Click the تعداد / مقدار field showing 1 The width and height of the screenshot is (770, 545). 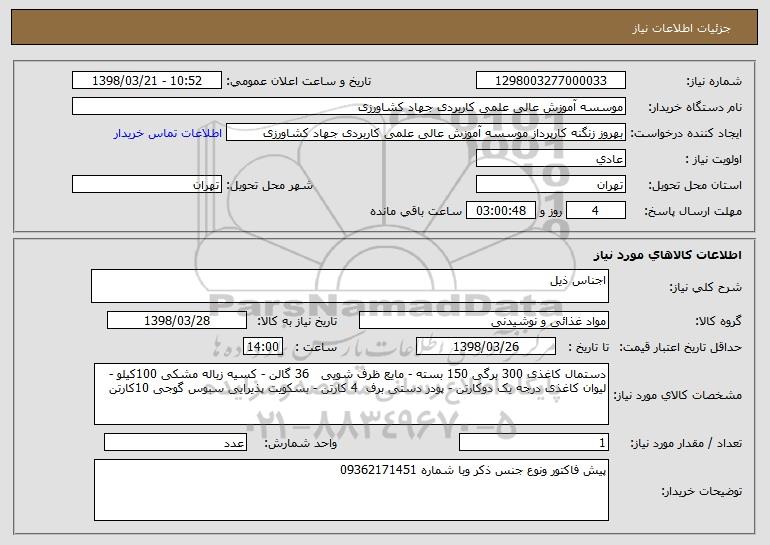[x=534, y=442]
